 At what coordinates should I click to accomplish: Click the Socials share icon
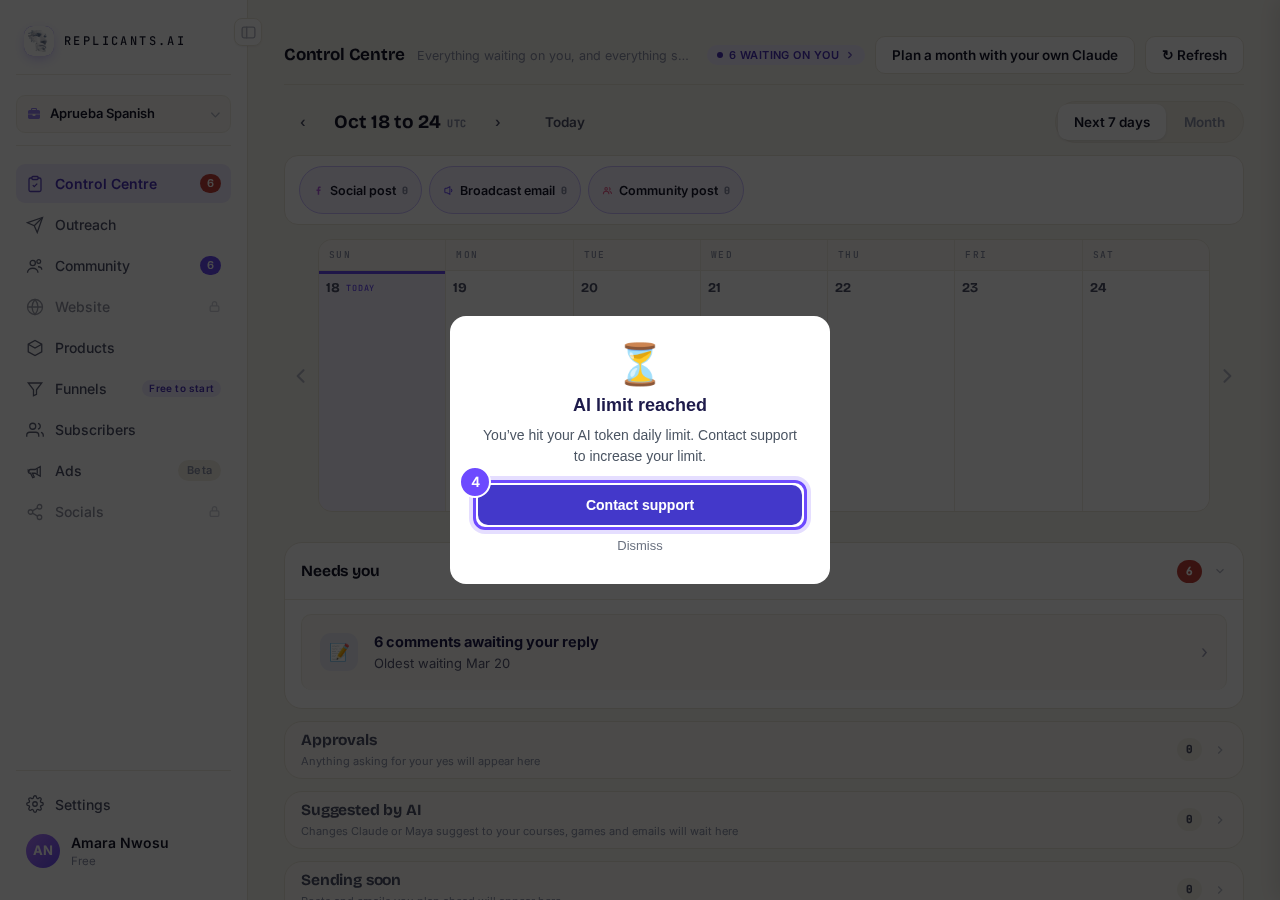tap(35, 512)
